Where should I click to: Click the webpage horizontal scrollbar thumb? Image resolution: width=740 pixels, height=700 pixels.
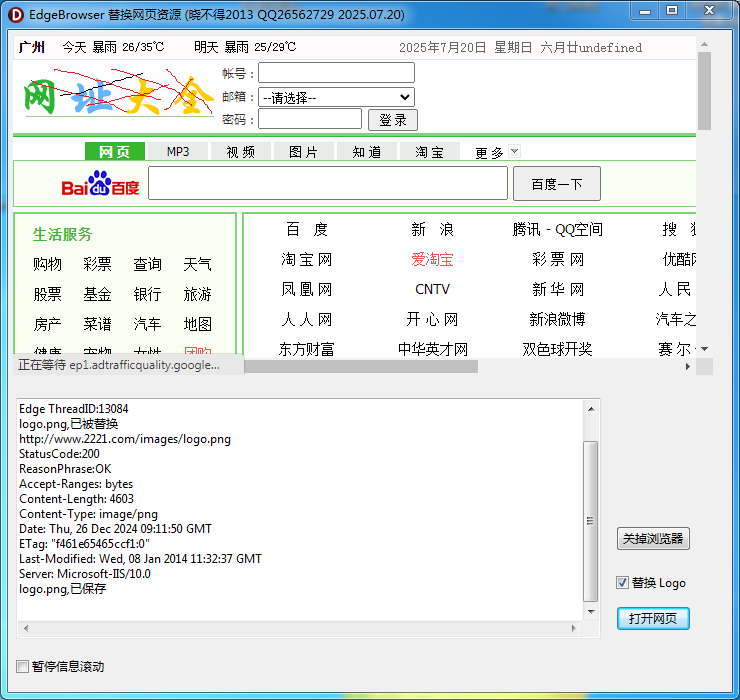pyautogui.click(x=361, y=366)
